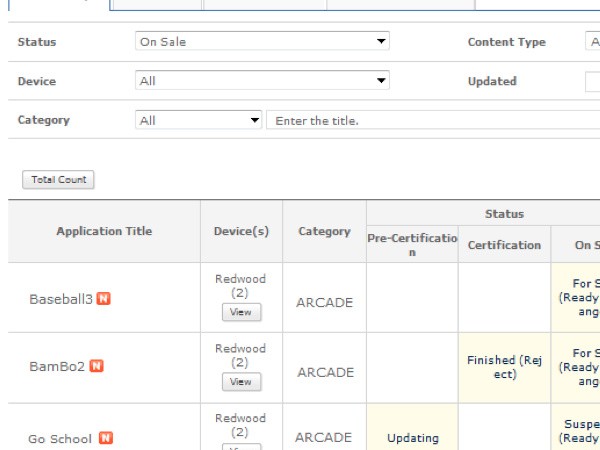Open the Category filter dropdown
Image resolution: width=600 pixels, height=450 pixels.
pos(198,120)
